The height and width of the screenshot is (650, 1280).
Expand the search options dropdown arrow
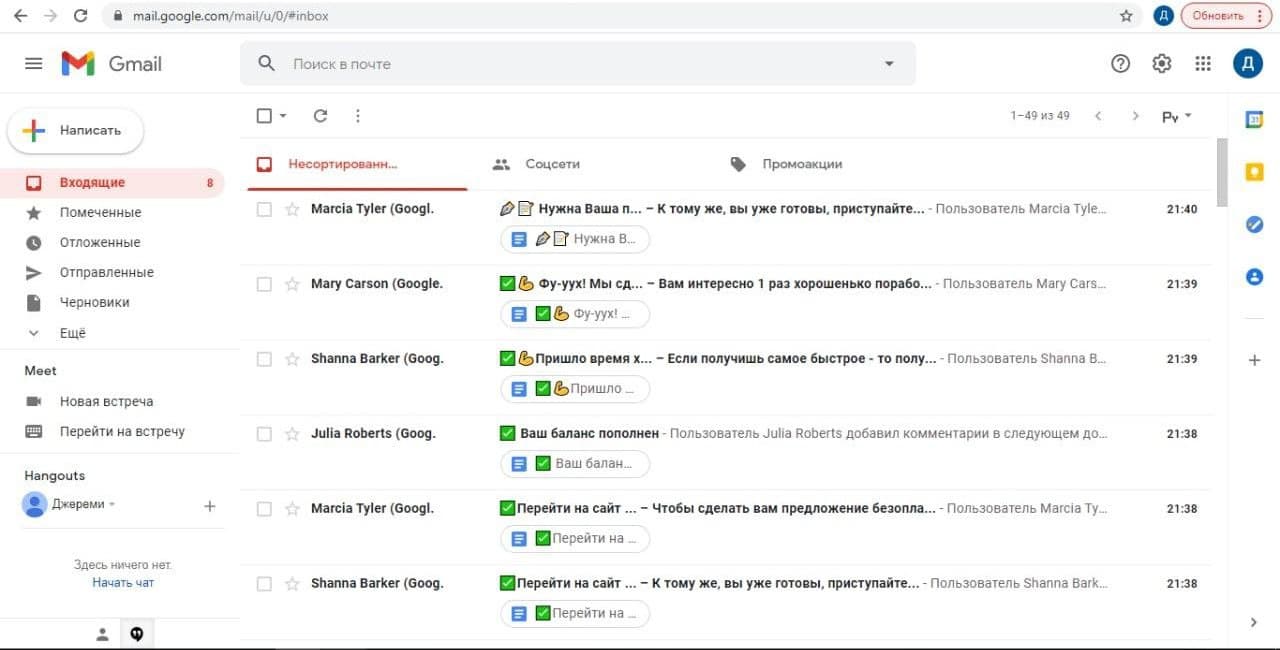click(x=888, y=64)
